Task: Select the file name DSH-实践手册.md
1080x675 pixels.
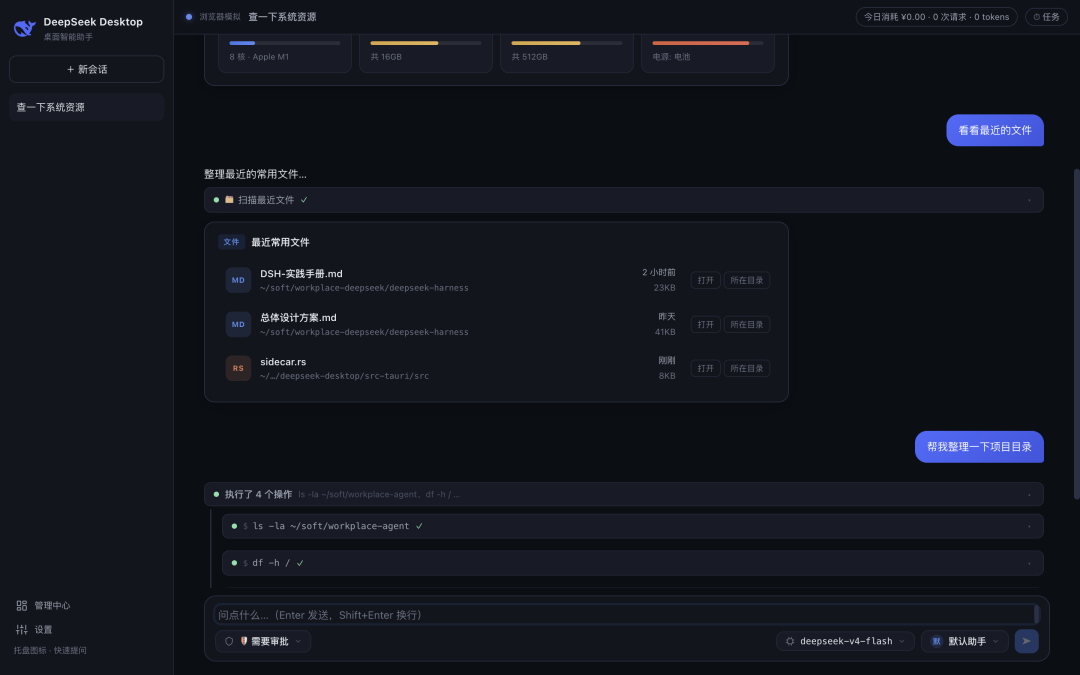Action: (301, 273)
